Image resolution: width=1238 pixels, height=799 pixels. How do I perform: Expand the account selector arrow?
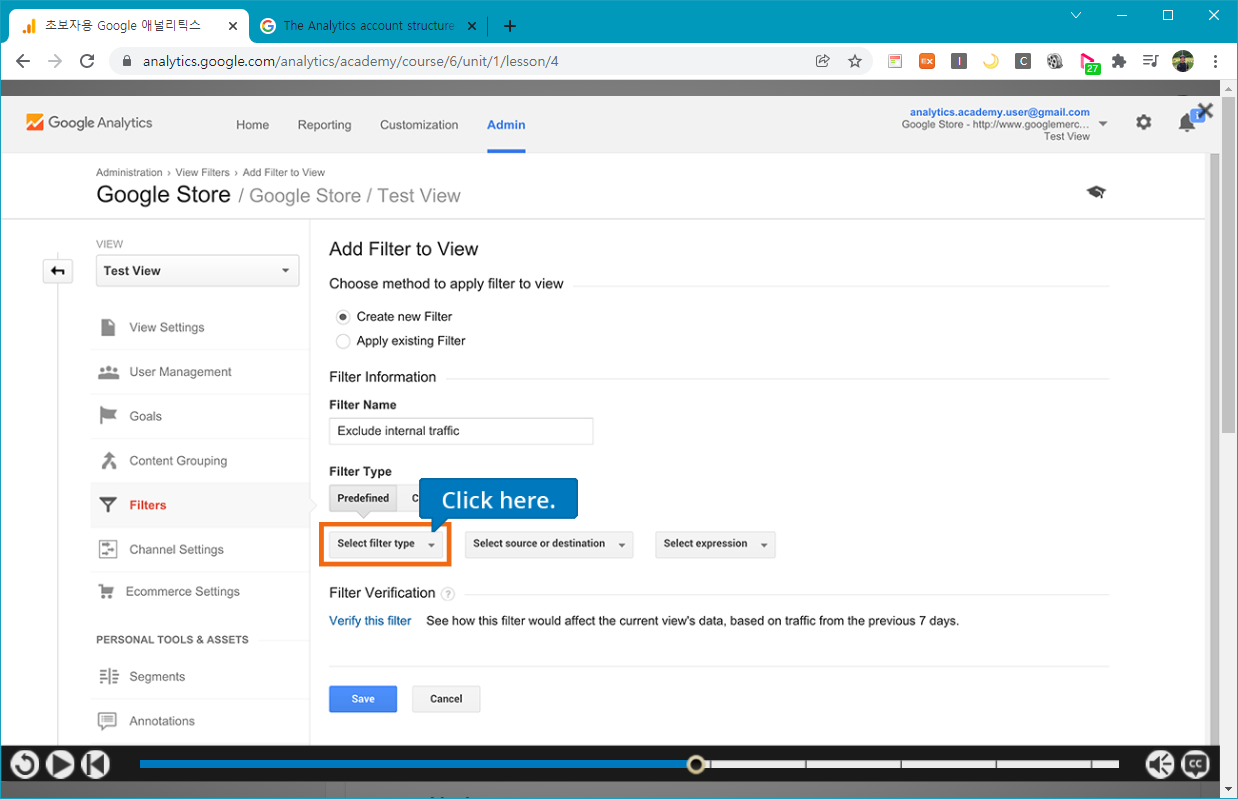(1103, 124)
